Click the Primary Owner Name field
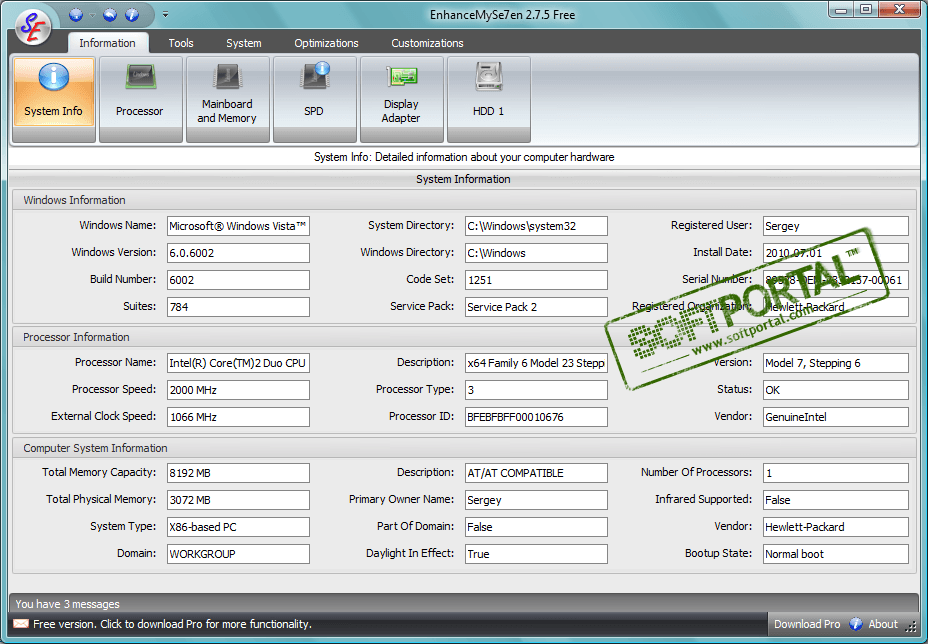This screenshot has height=644, width=928. [536, 500]
